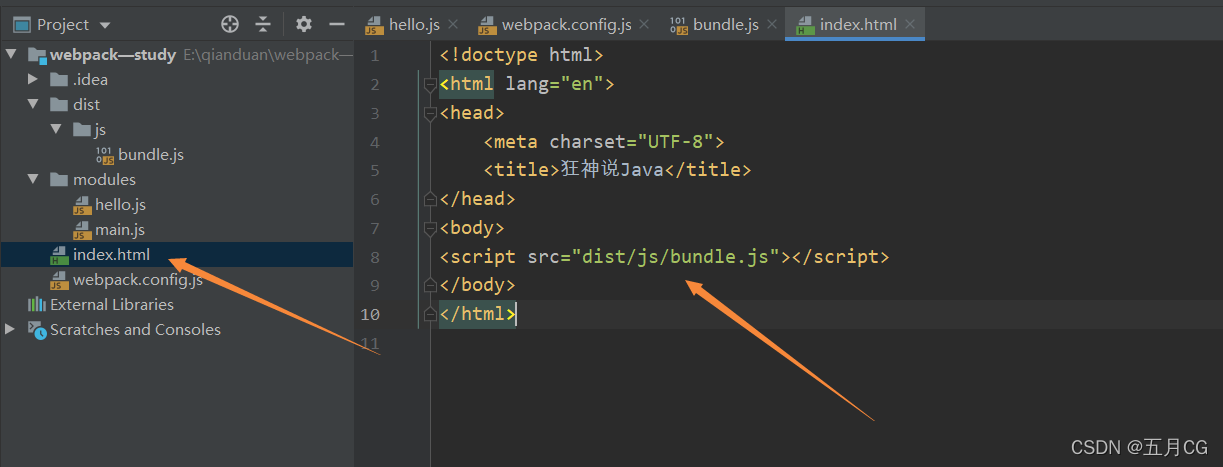Hide the Project panel with minus icon
This screenshot has height=467, width=1223.
337,24
